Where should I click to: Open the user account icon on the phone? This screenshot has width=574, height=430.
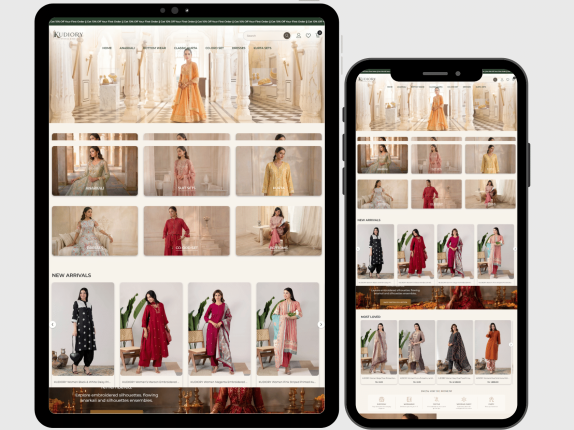(x=502, y=79)
